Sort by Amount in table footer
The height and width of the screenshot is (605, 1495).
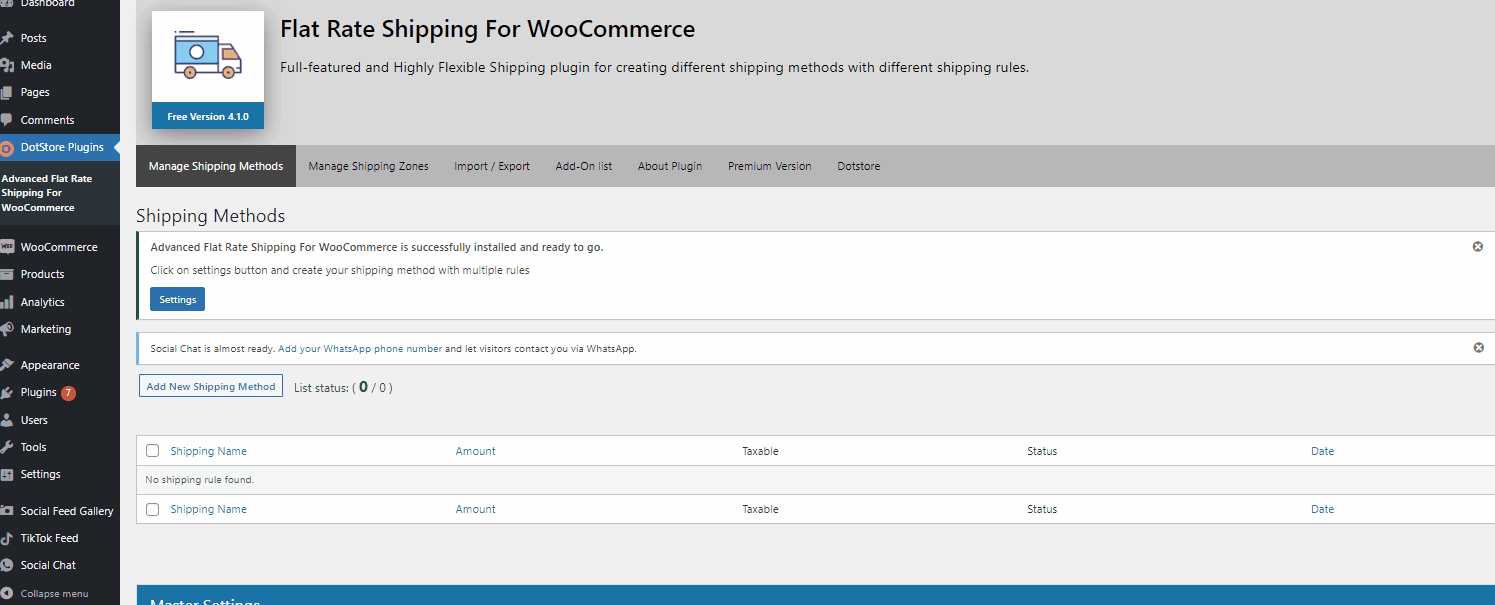click(476, 509)
